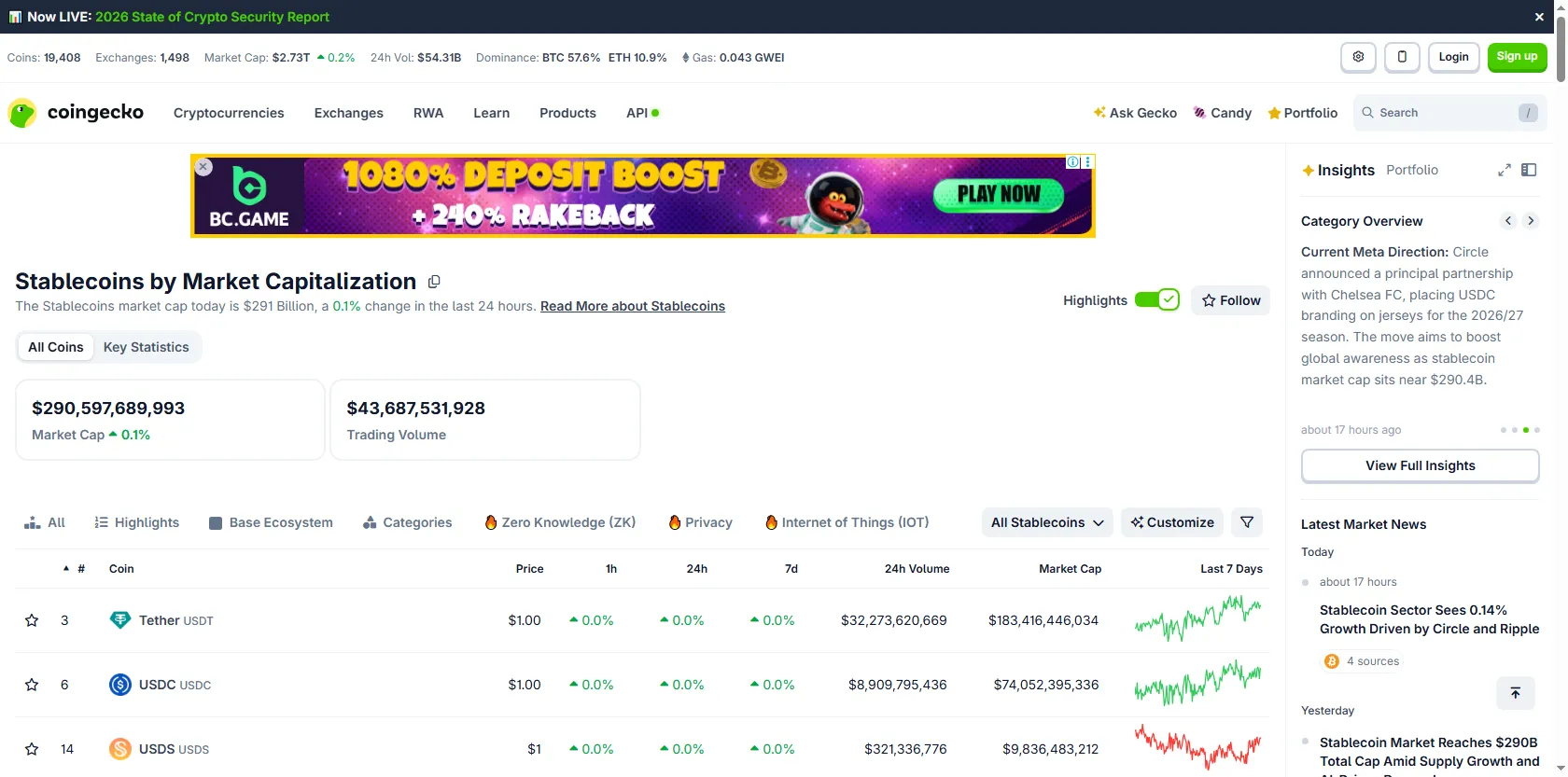Open the settings gear button
The image size is (1568, 777).
[x=1358, y=57]
